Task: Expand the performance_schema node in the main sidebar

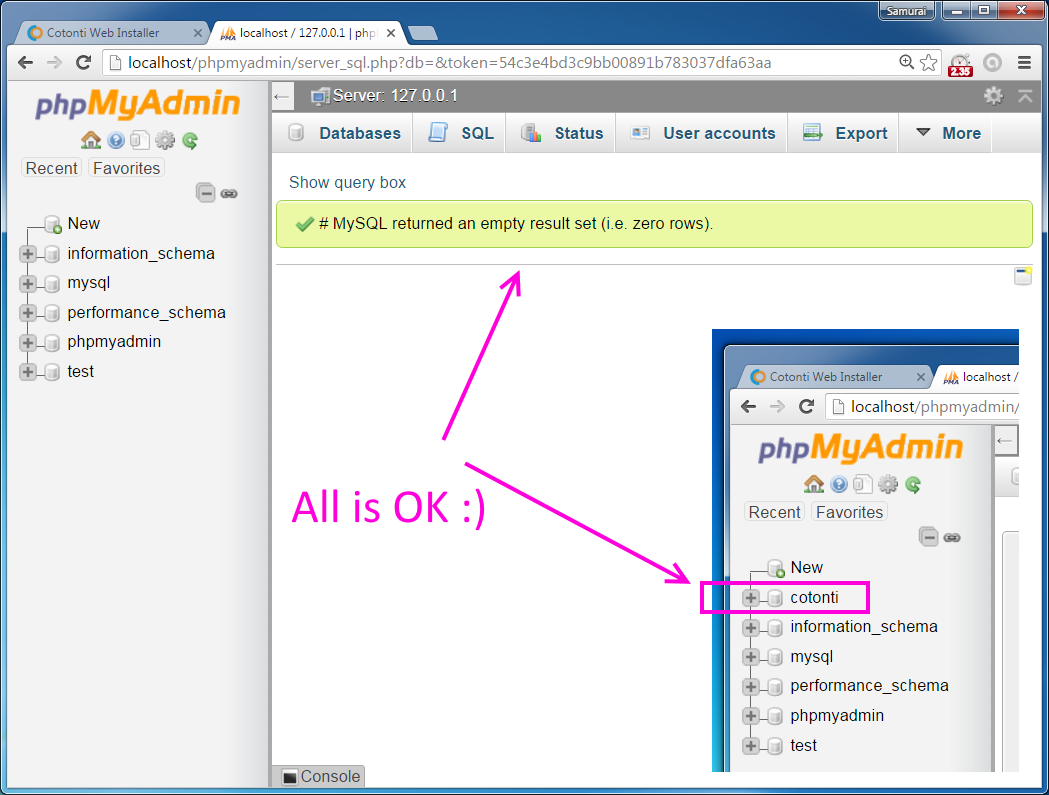Action: 27,313
